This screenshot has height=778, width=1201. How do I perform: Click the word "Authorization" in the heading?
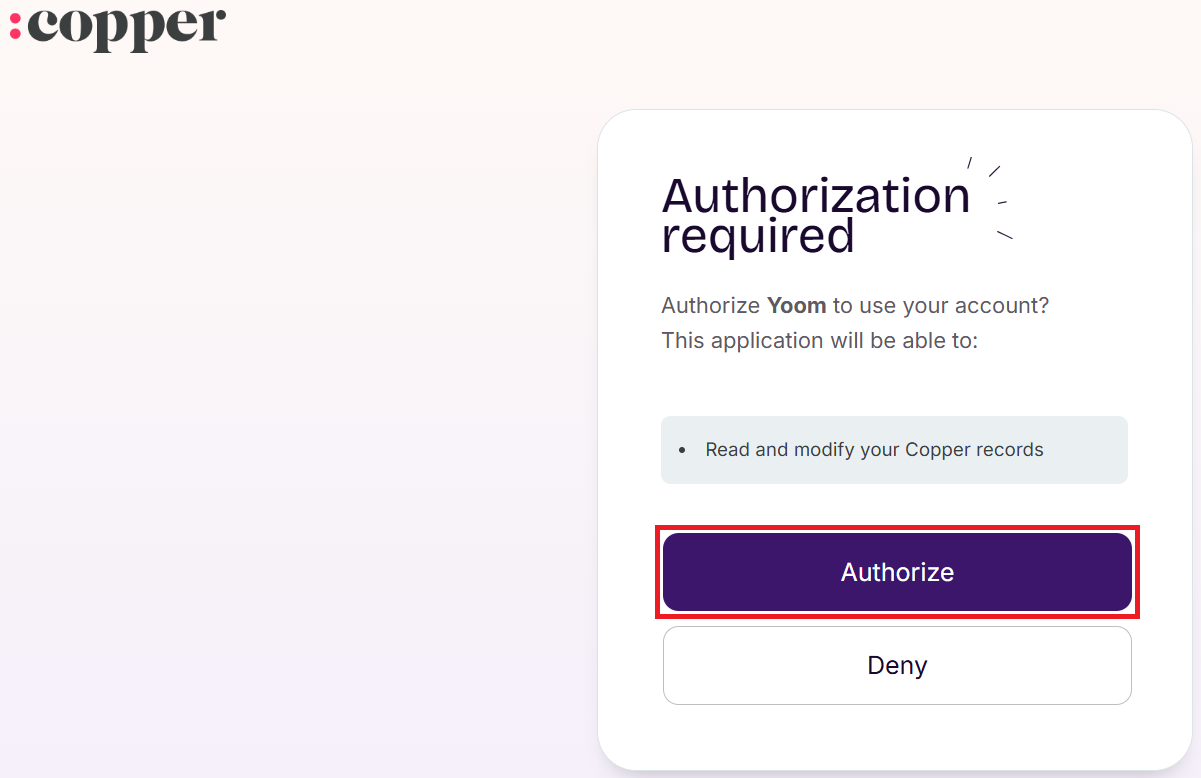pos(816,196)
